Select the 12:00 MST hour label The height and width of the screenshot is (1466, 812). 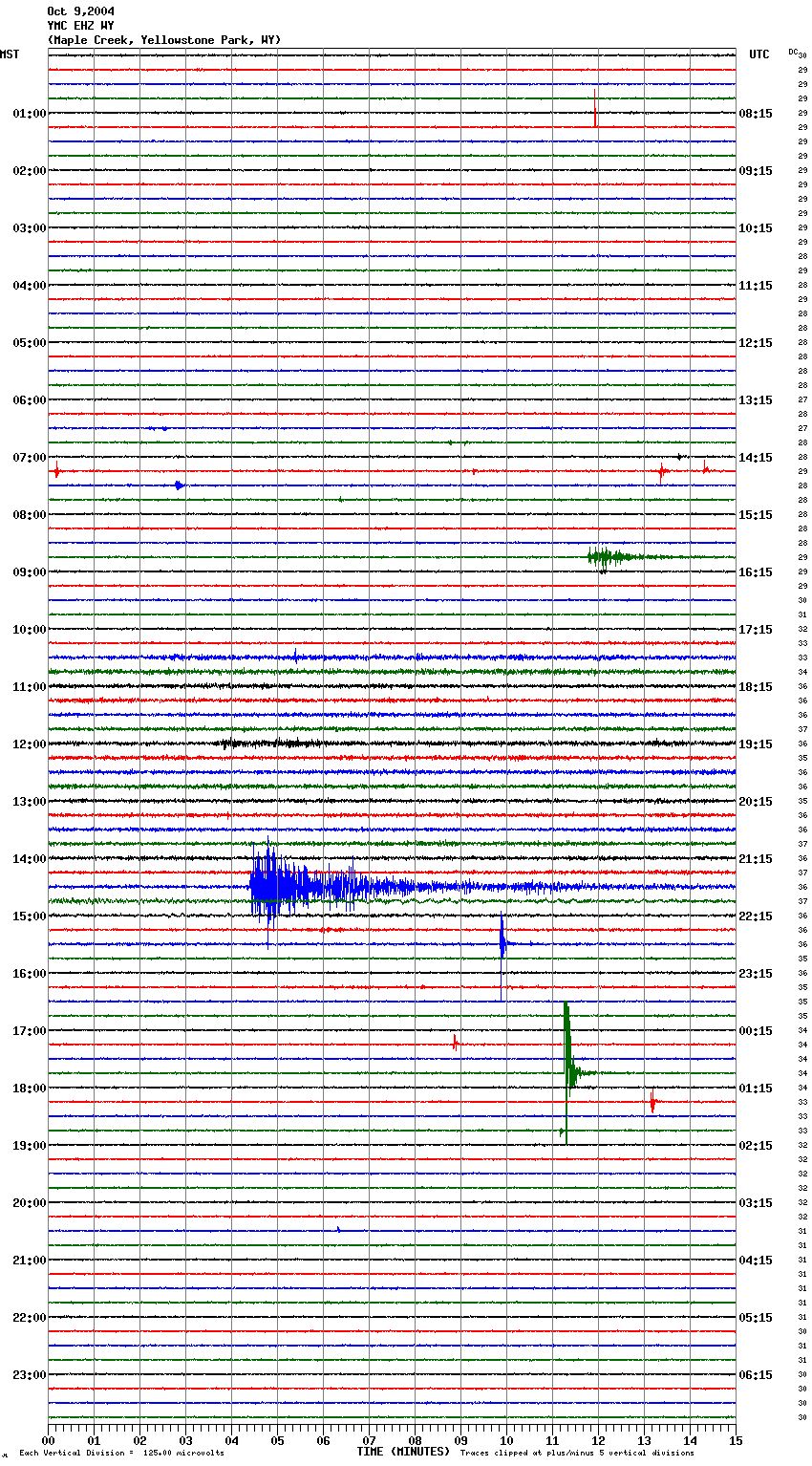(x=30, y=744)
